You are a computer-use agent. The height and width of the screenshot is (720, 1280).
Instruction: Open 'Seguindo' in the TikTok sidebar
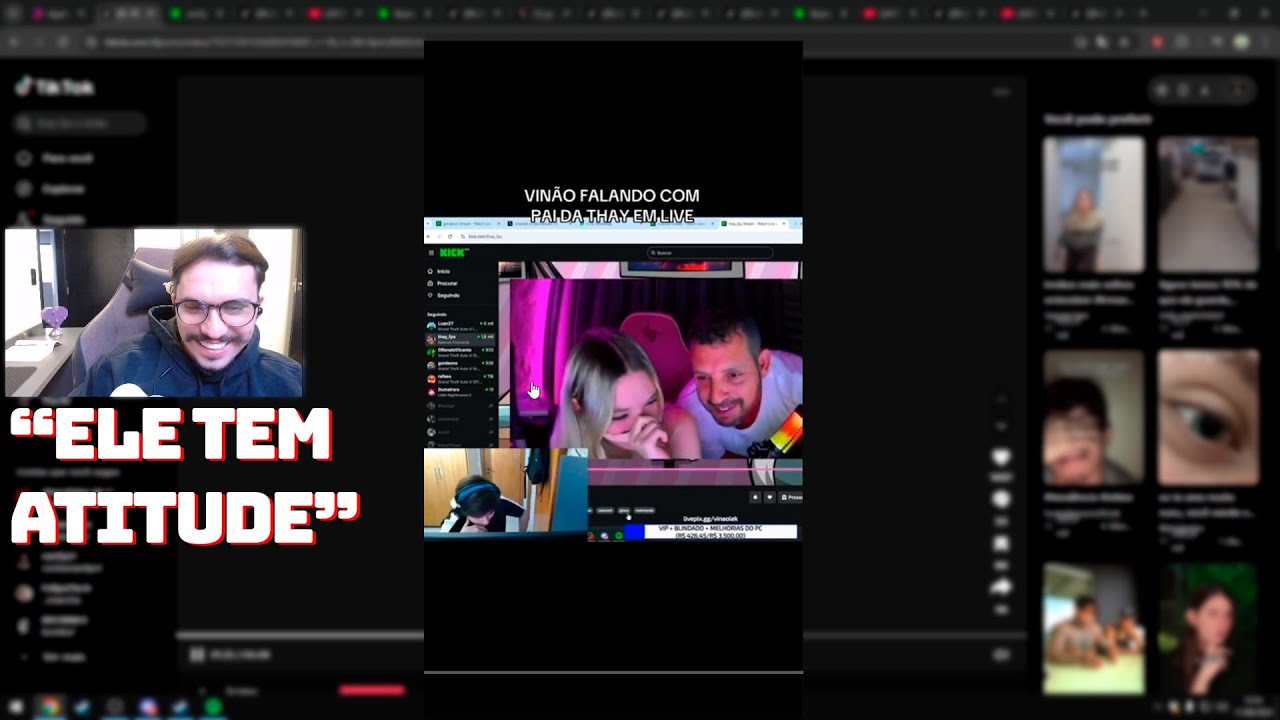coord(52,219)
